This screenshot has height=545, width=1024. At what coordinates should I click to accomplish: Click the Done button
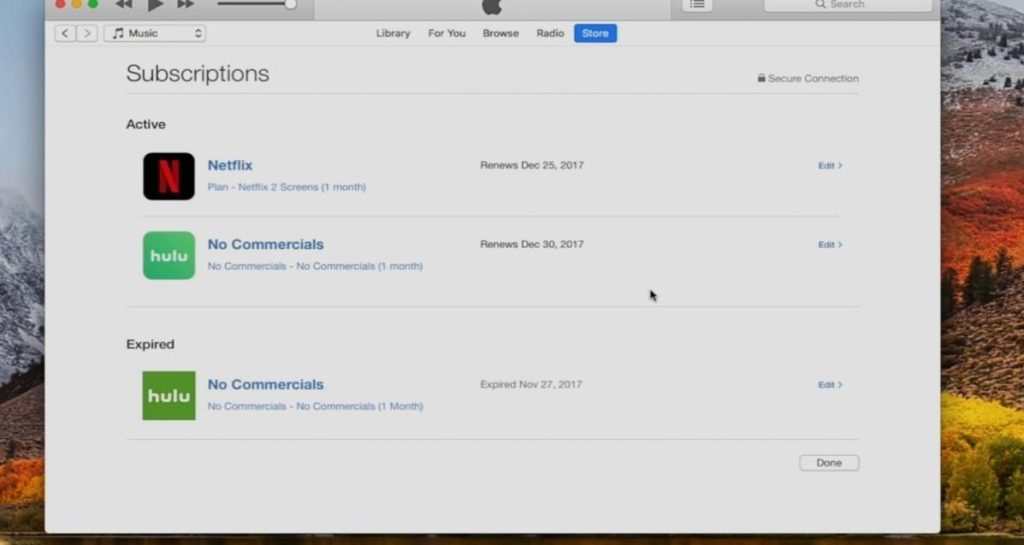[x=829, y=463]
